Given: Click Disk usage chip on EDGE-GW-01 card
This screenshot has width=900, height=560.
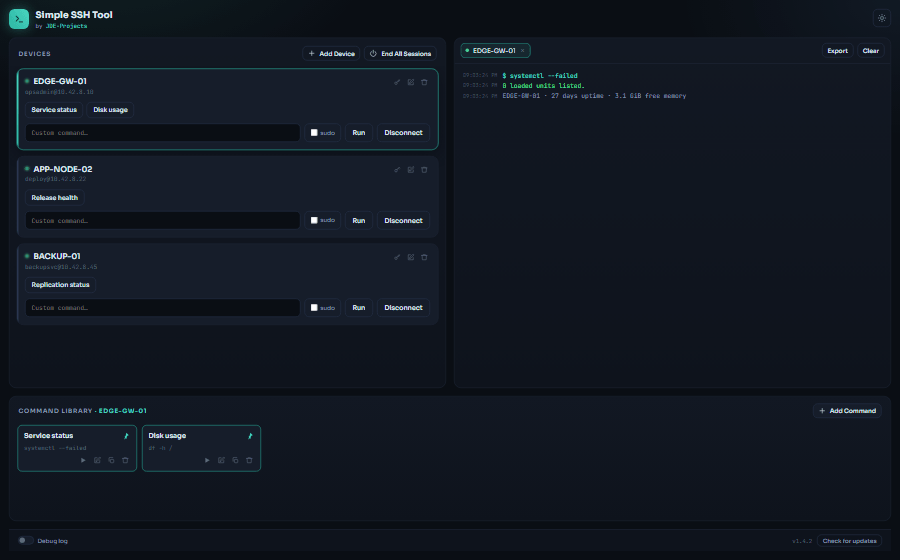Looking at the screenshot, I should [110, 110].
